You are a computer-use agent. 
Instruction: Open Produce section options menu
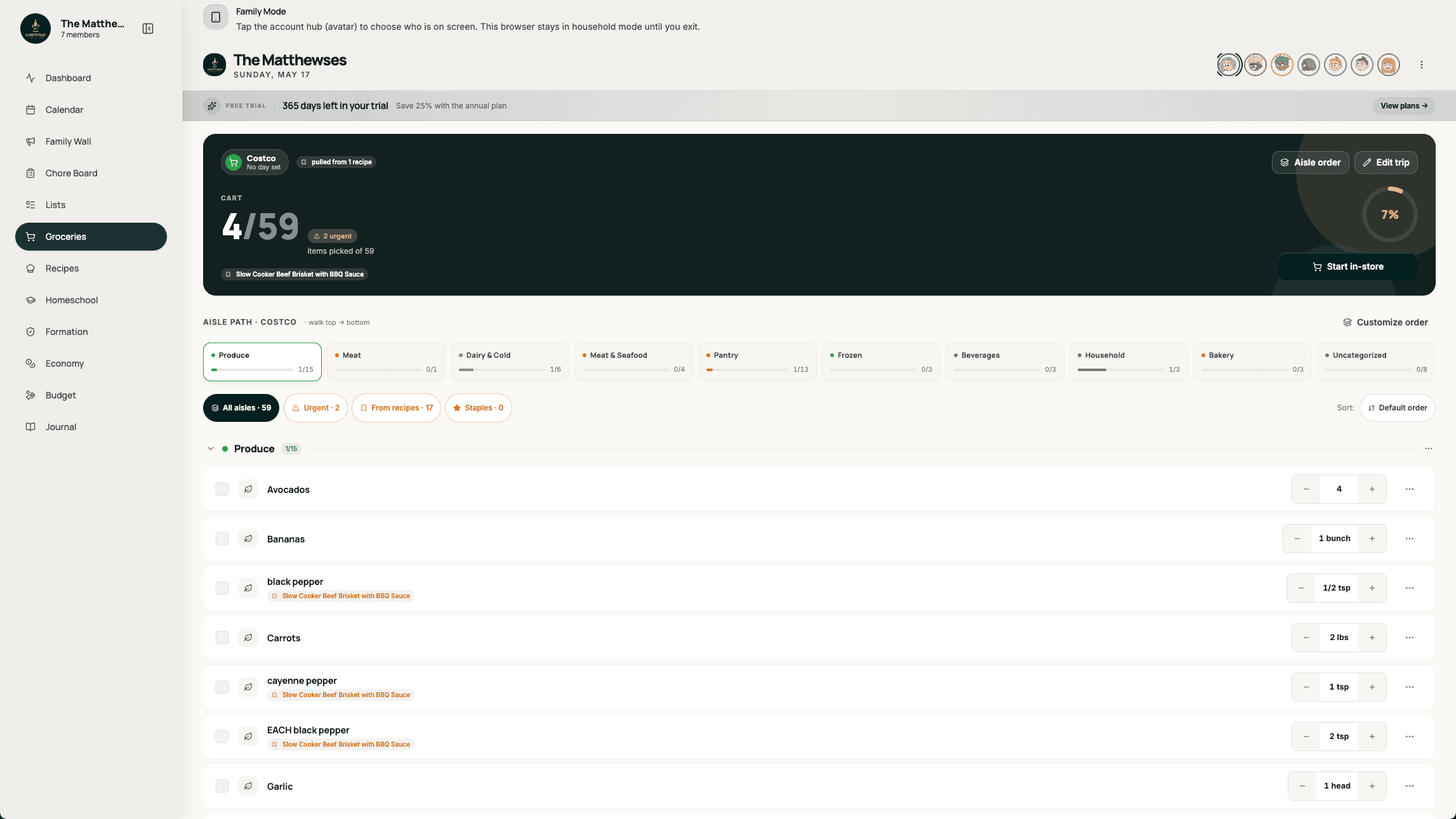tap(1429, 449)
